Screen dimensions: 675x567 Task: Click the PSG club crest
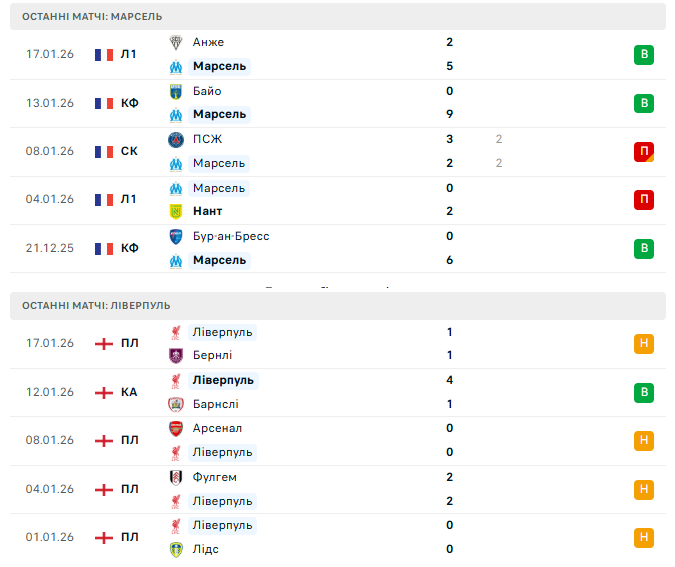tap(177, 139)
